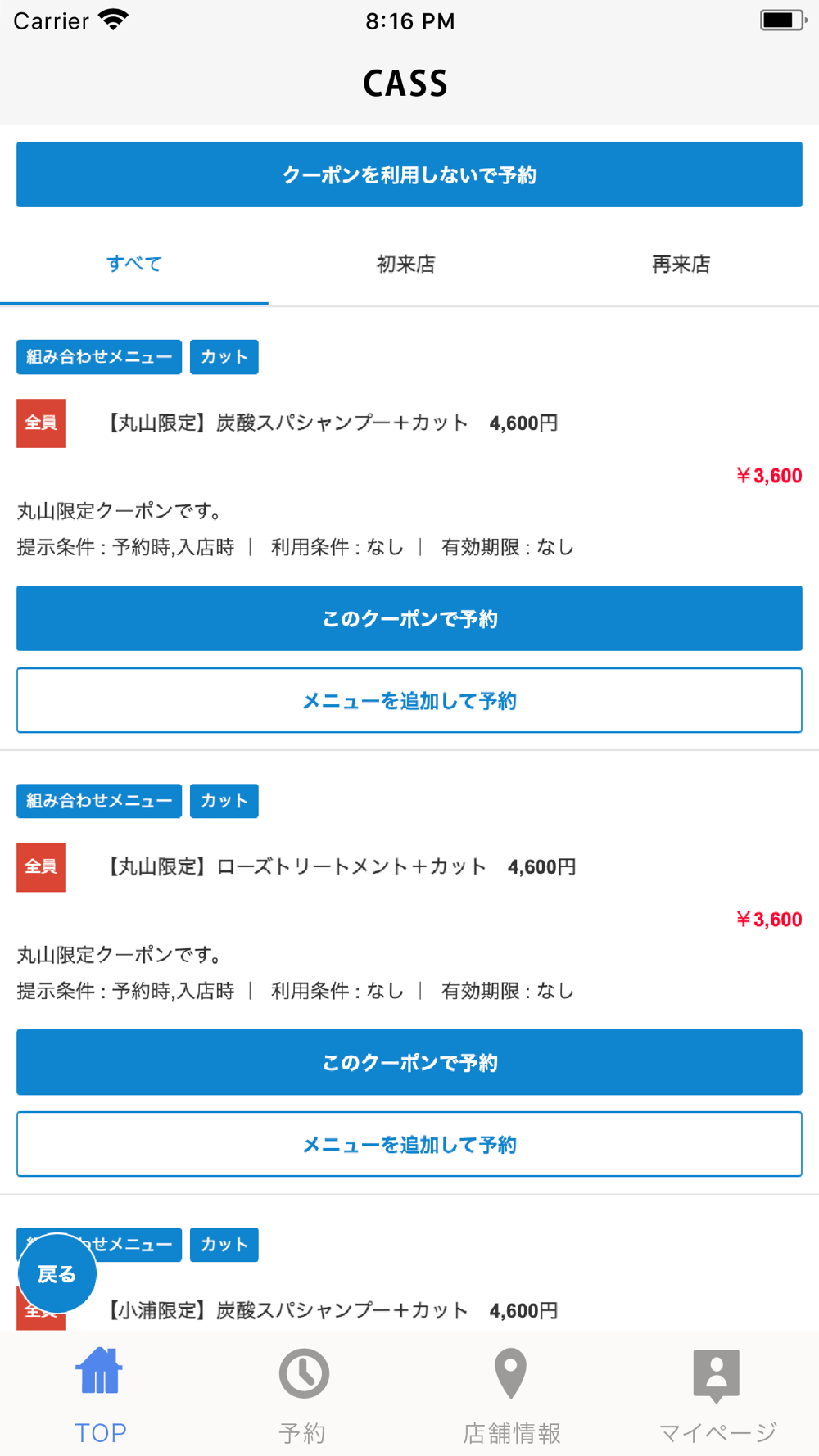Select the すべて tab

coord(134,265)
